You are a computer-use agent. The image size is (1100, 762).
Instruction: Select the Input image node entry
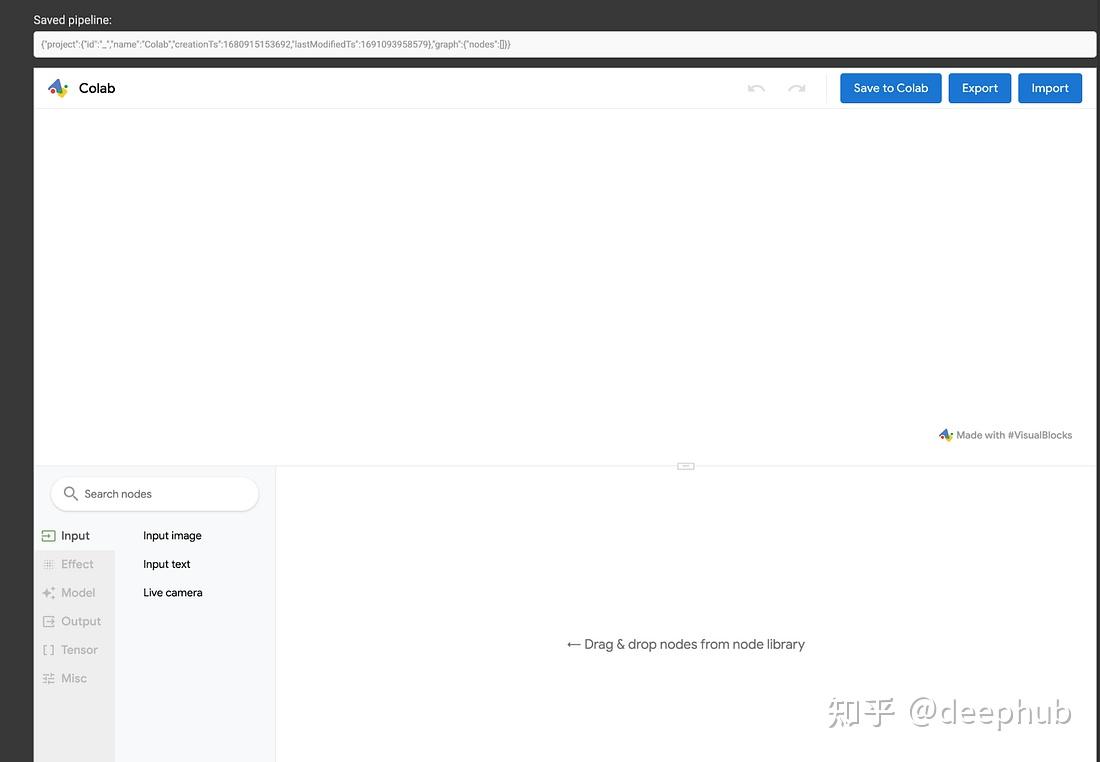pyautogui.click(x=172, y=535)
